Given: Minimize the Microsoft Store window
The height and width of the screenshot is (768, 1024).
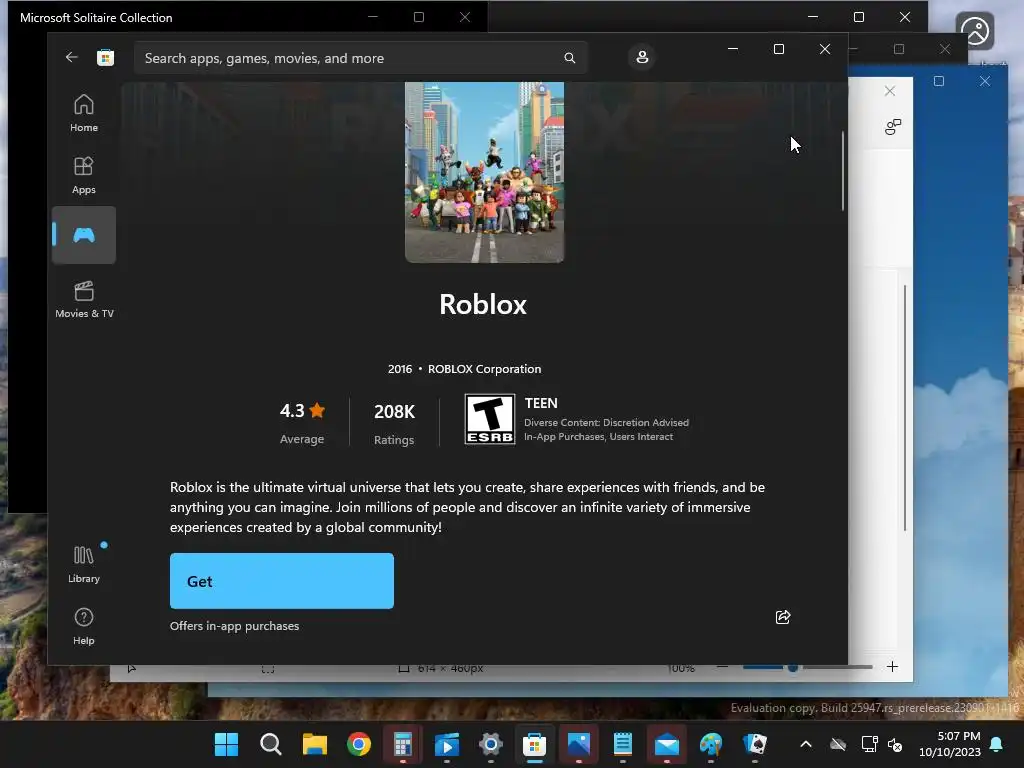Looking at the screenshot, I should point(733,49).
